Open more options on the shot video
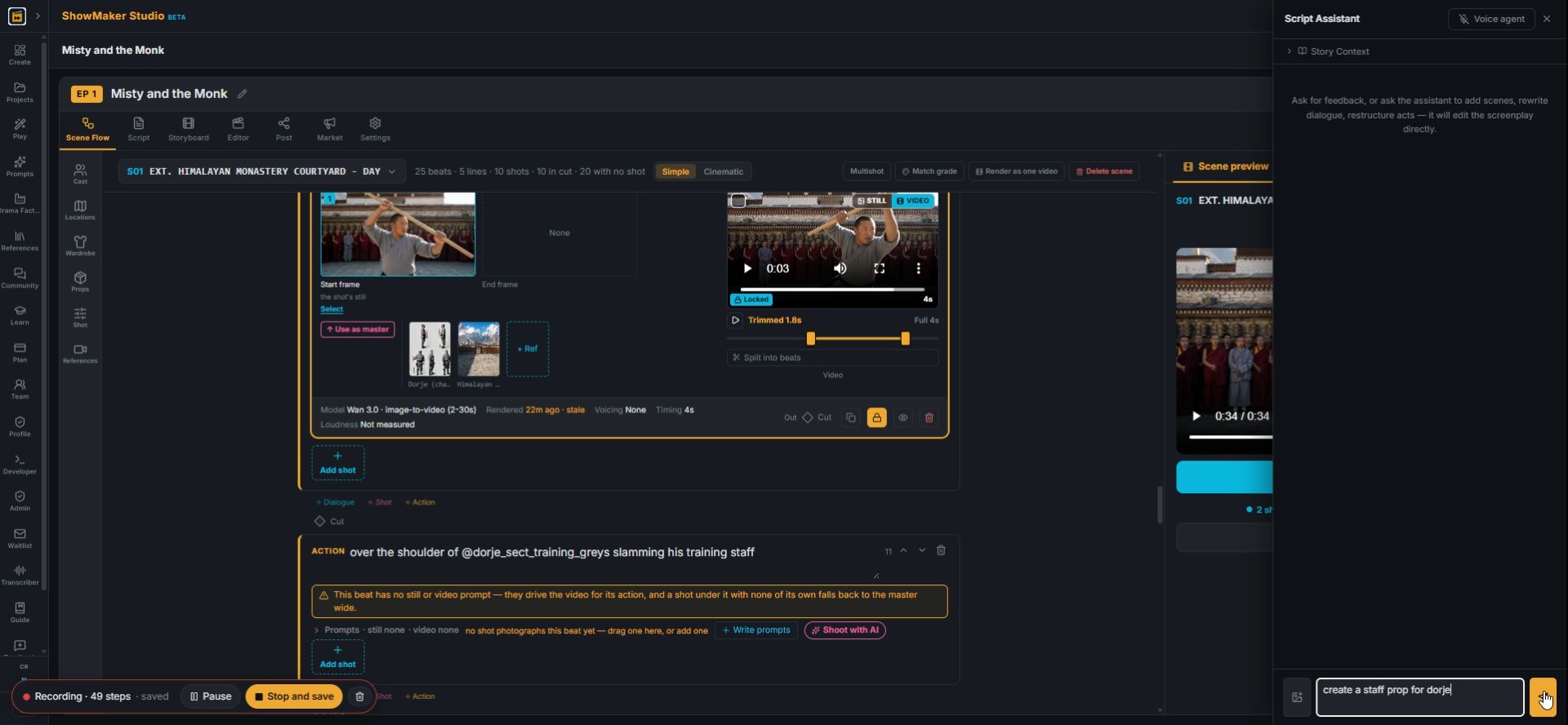 [x=918, y=269]
